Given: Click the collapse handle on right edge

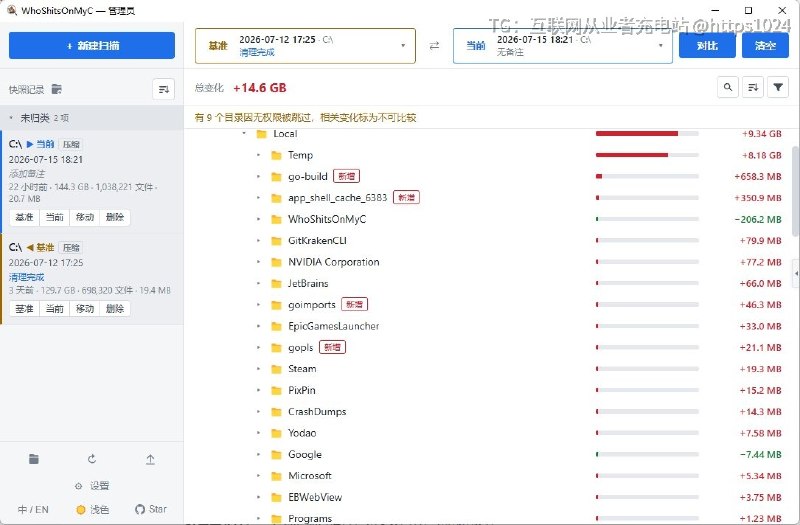Looking at the screenshot, I should 796,273.
